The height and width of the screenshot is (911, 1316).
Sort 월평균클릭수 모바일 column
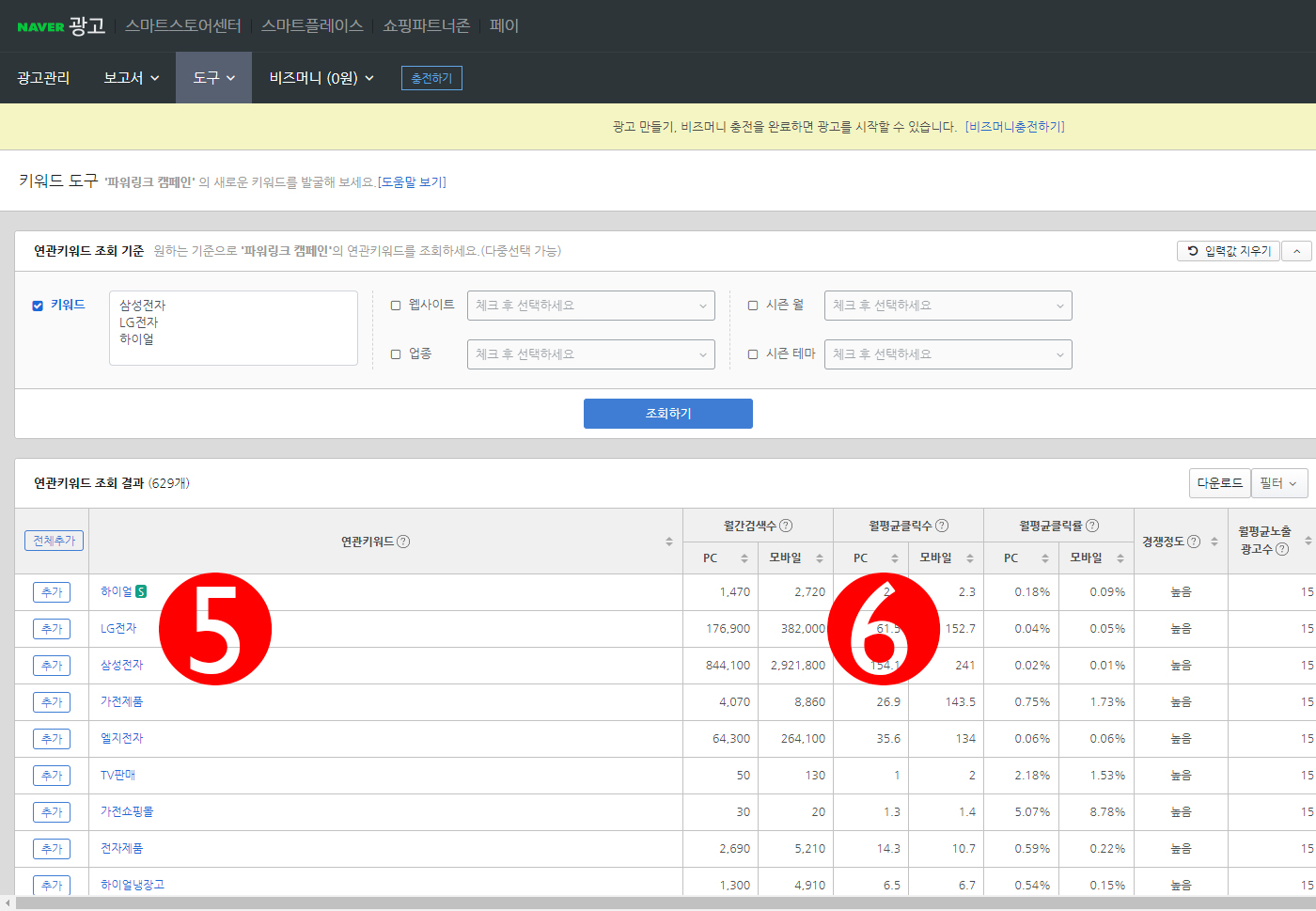coord(970,558)
